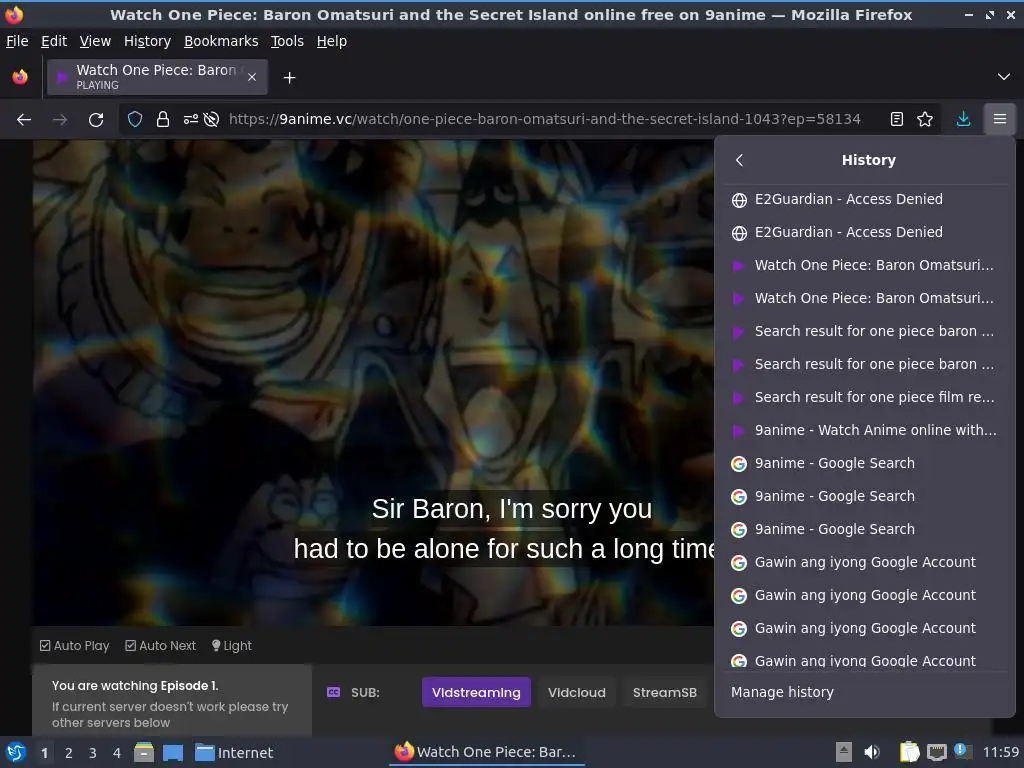
Task: Close the Watch One Piece tab
Action: pos(252,77)
